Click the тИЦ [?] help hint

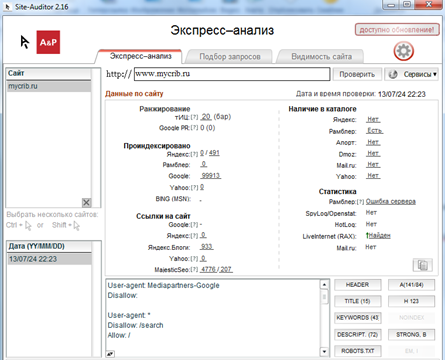tap(194, 117)
